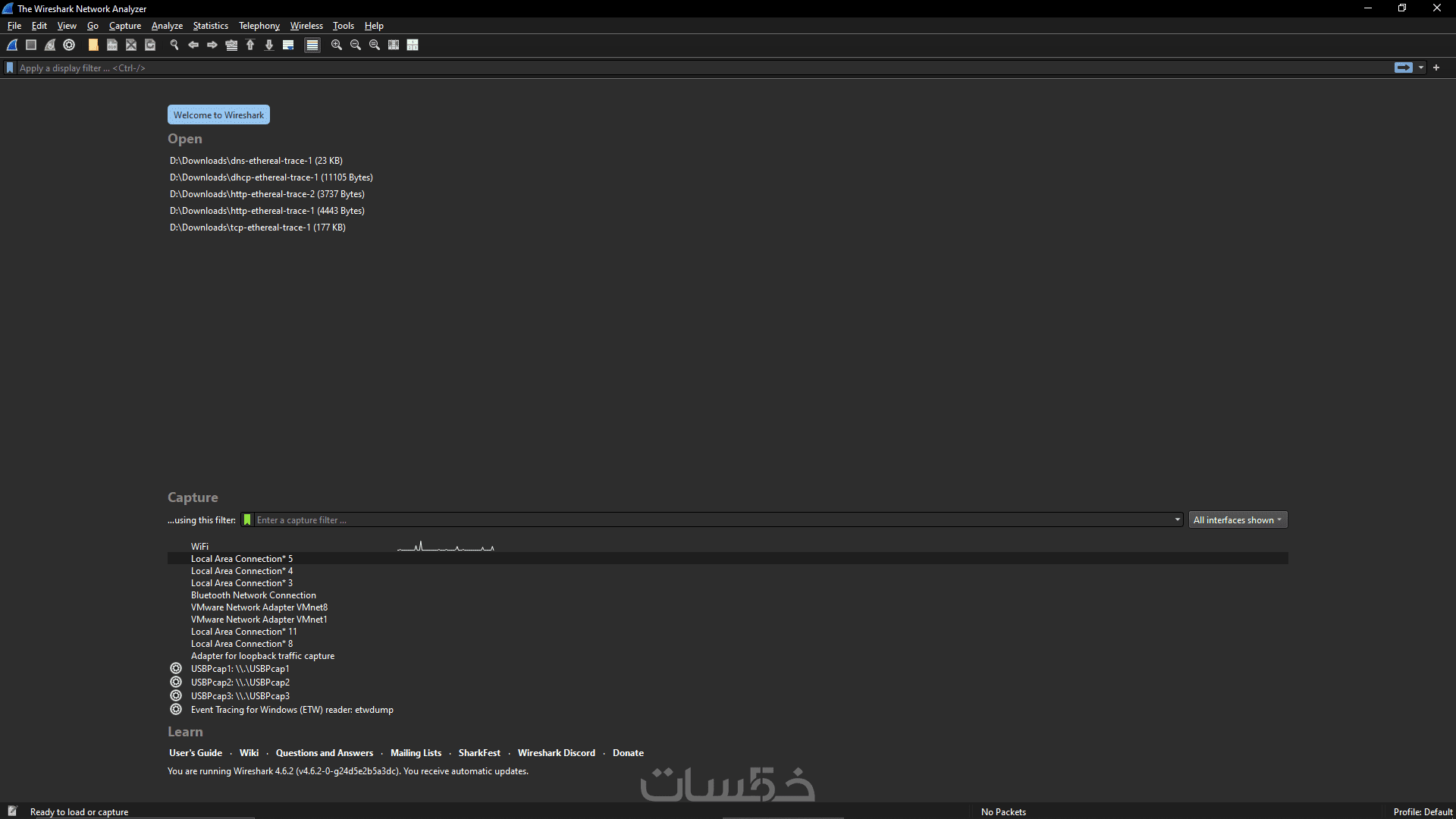
Task: Click the Wireshark Discord link
Action: point(556,753)
